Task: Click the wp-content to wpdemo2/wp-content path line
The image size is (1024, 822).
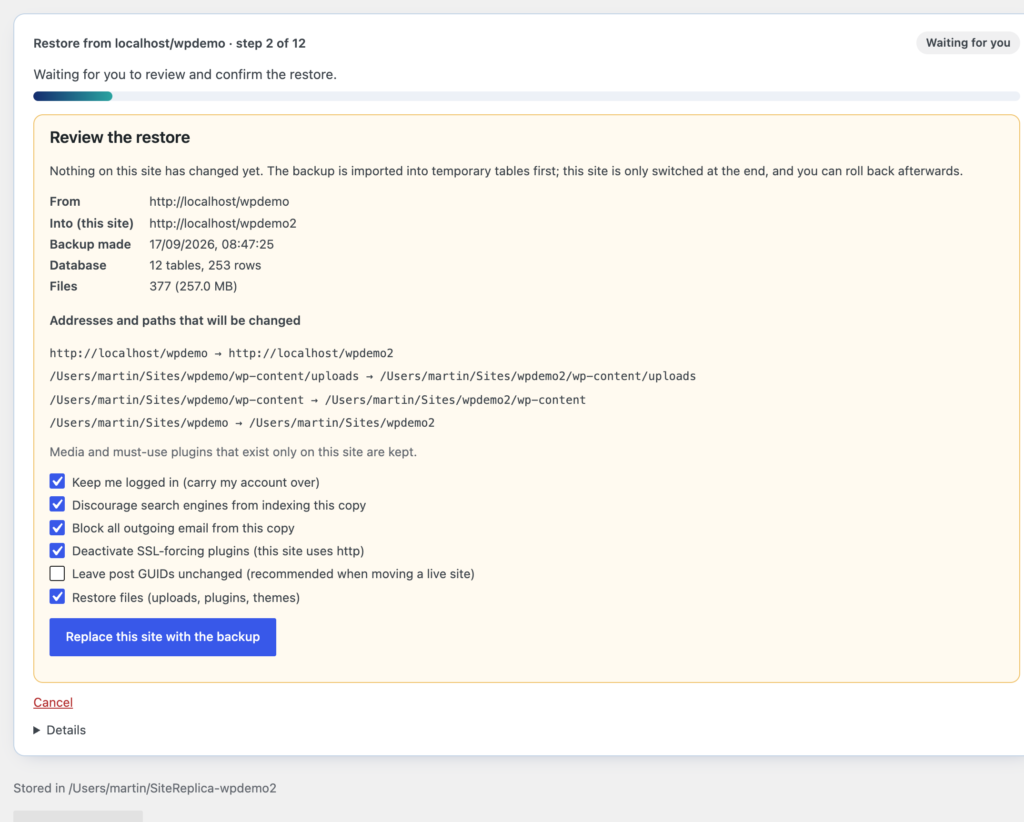Action: pyautogui.click(x=317, y=400)
